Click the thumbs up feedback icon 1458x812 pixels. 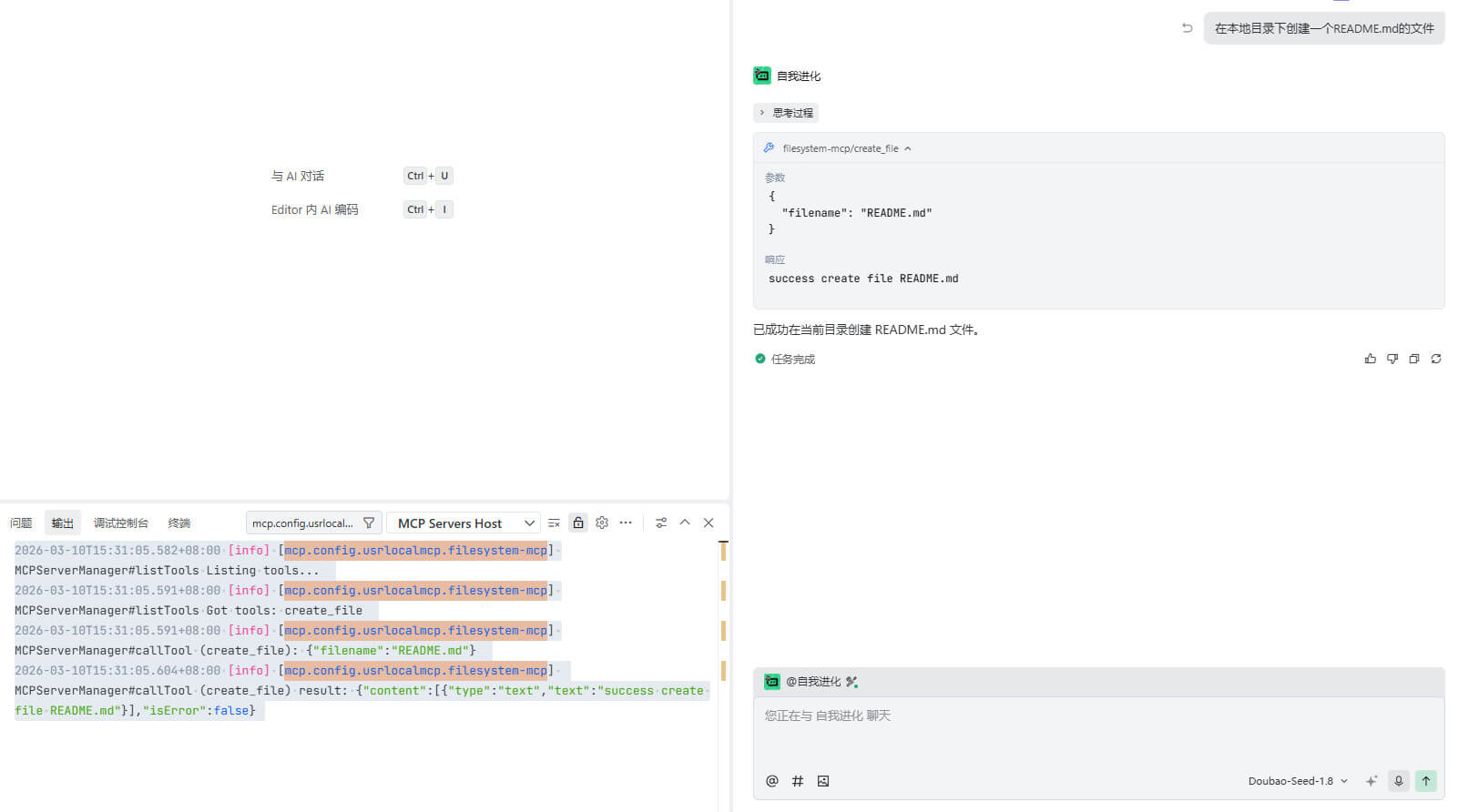pyautogui.click(x=1370, y=359)
